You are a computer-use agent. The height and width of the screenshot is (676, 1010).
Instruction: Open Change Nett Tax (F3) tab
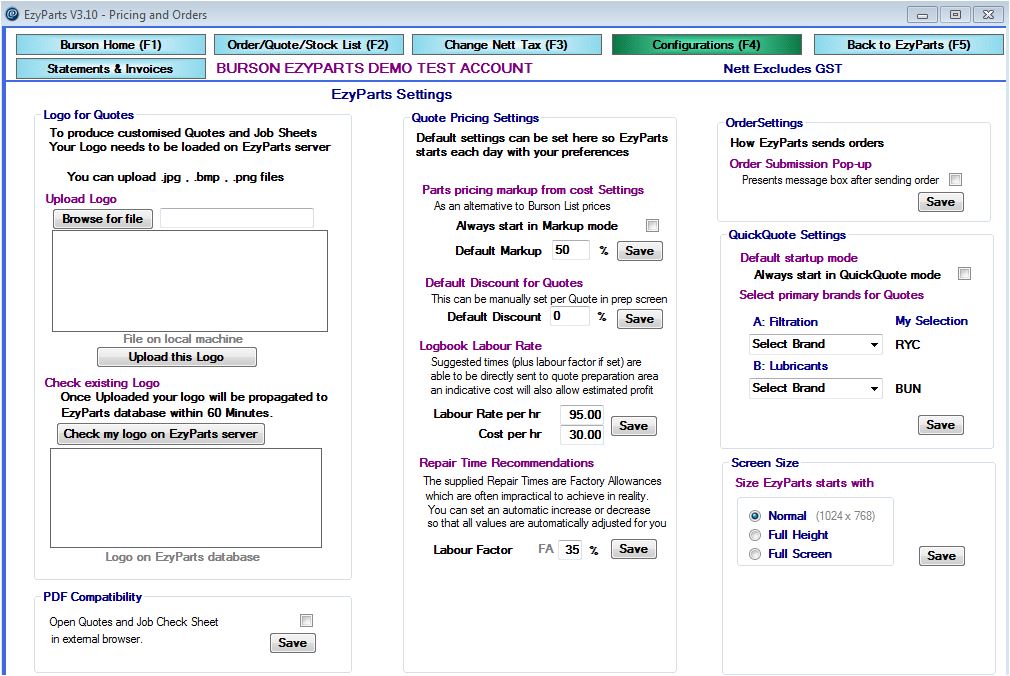pyautogui.click(x=506, y=44)
